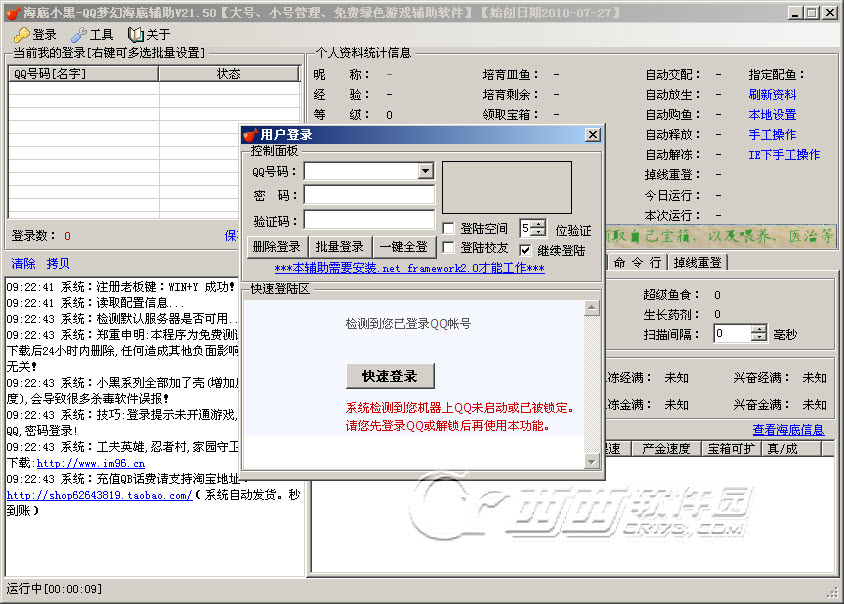
Task: Focus the 密码 password field
Action: pos(369,195)
